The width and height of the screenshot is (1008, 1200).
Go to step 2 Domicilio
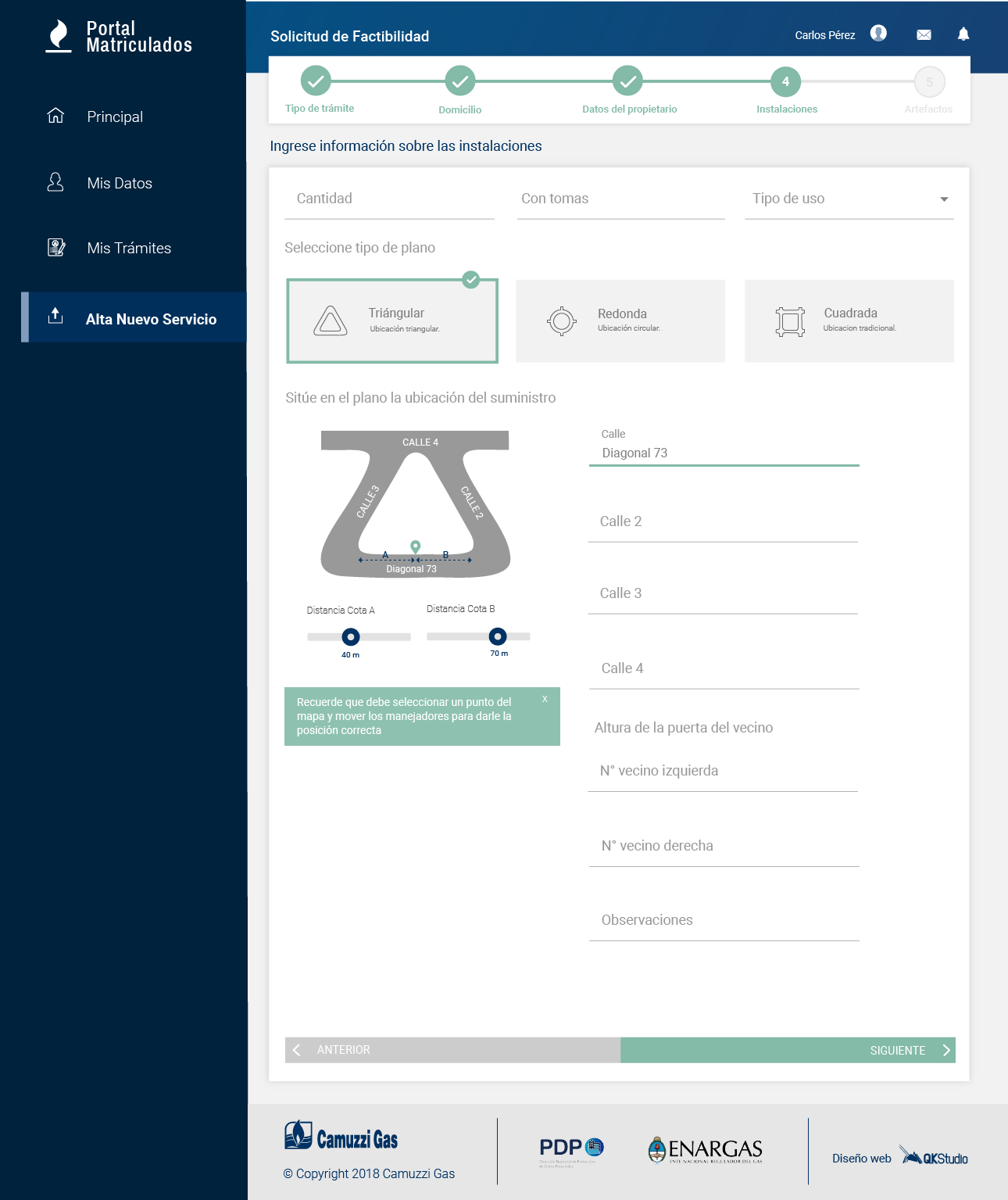[460, 81]
